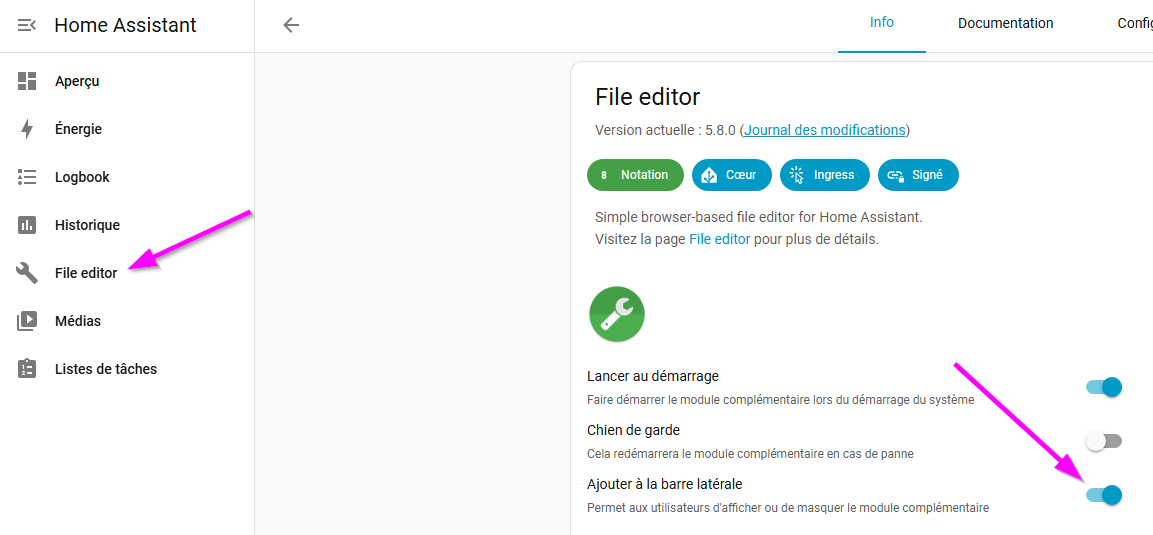Follow the File editor page link
Image resolution: width=1153 pixels, height=535 pixels.
pyautogui.click(x=719, y=240)
